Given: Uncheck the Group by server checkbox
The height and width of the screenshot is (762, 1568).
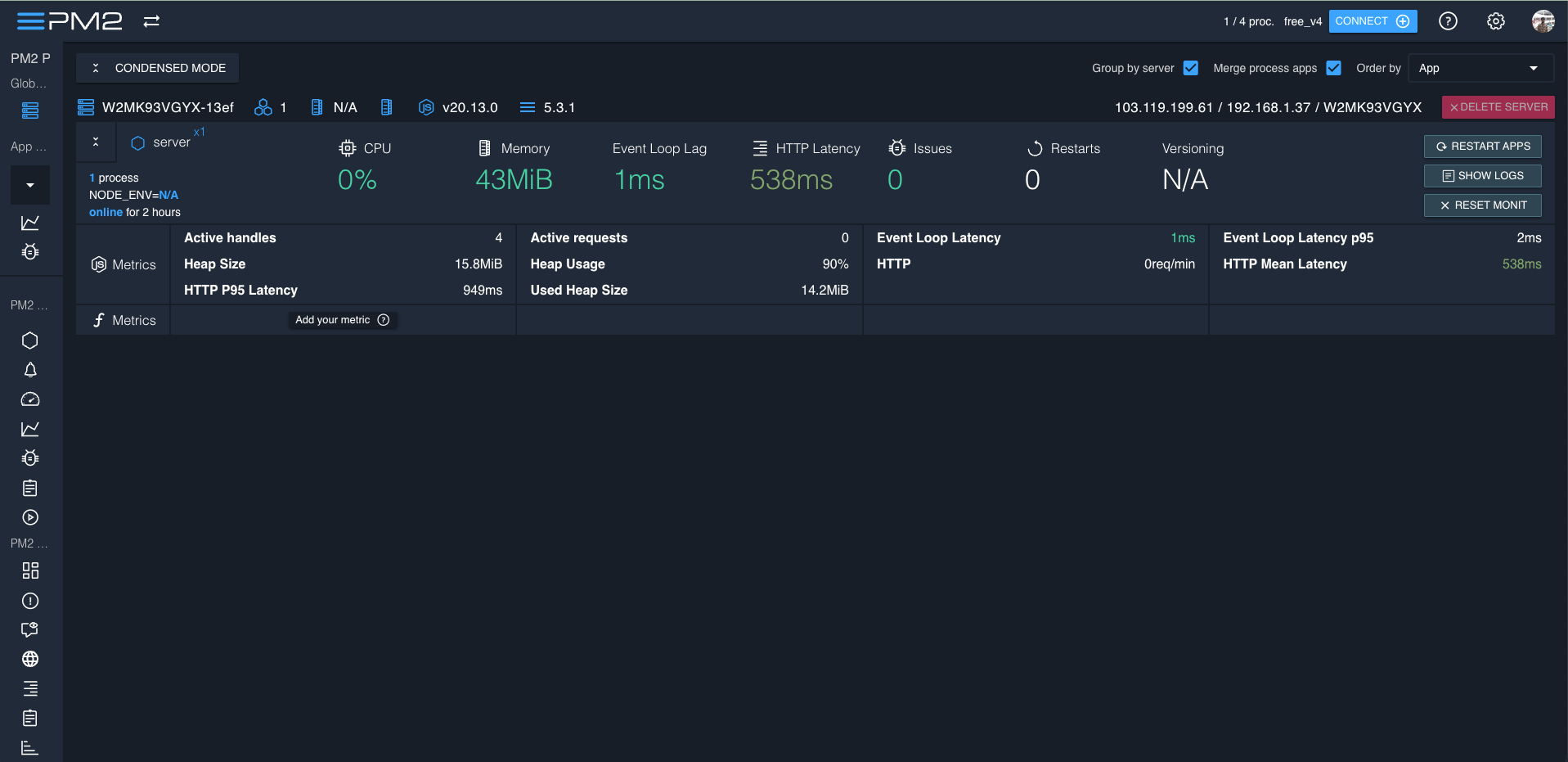Looking at the screenshot, I should point(1191,68).
